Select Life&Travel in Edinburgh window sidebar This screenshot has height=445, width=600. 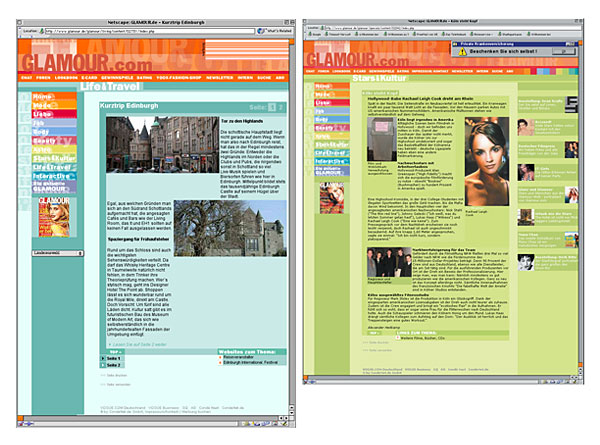(x=54, y=167)
